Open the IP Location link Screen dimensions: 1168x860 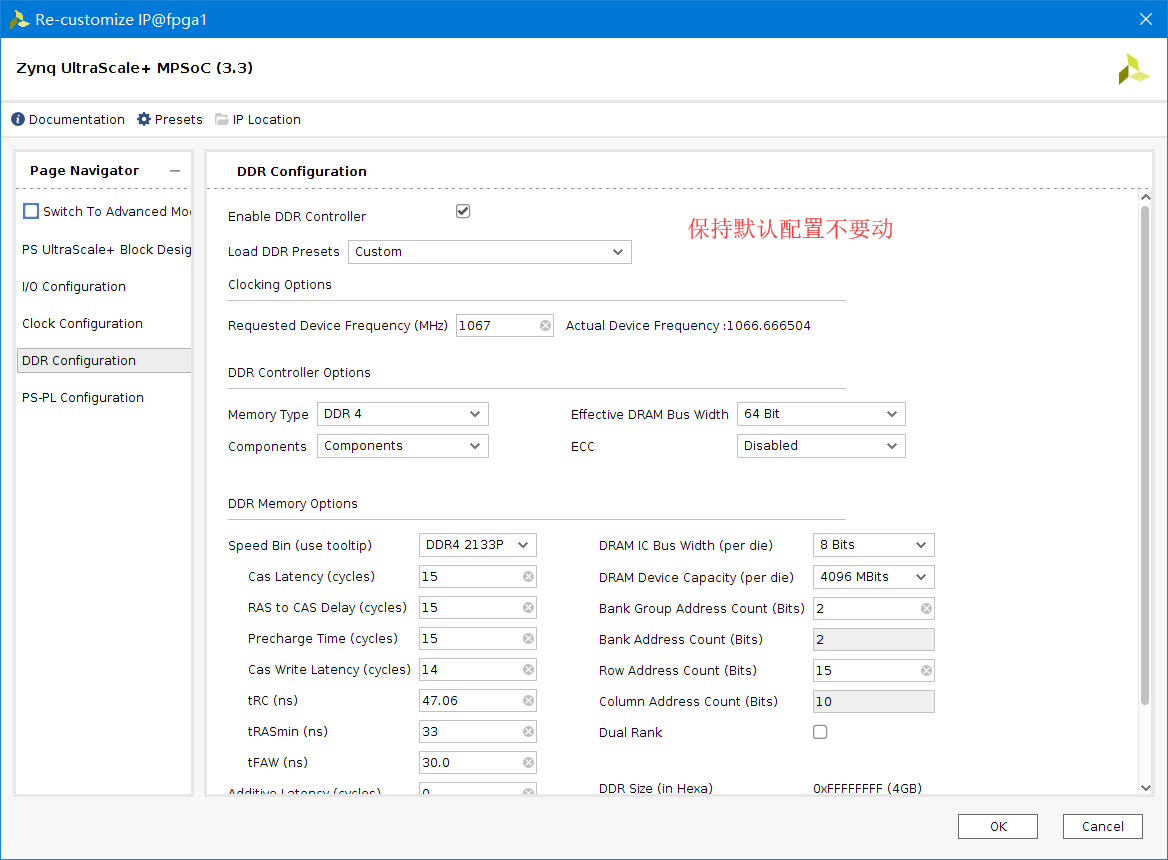point(267,119)
